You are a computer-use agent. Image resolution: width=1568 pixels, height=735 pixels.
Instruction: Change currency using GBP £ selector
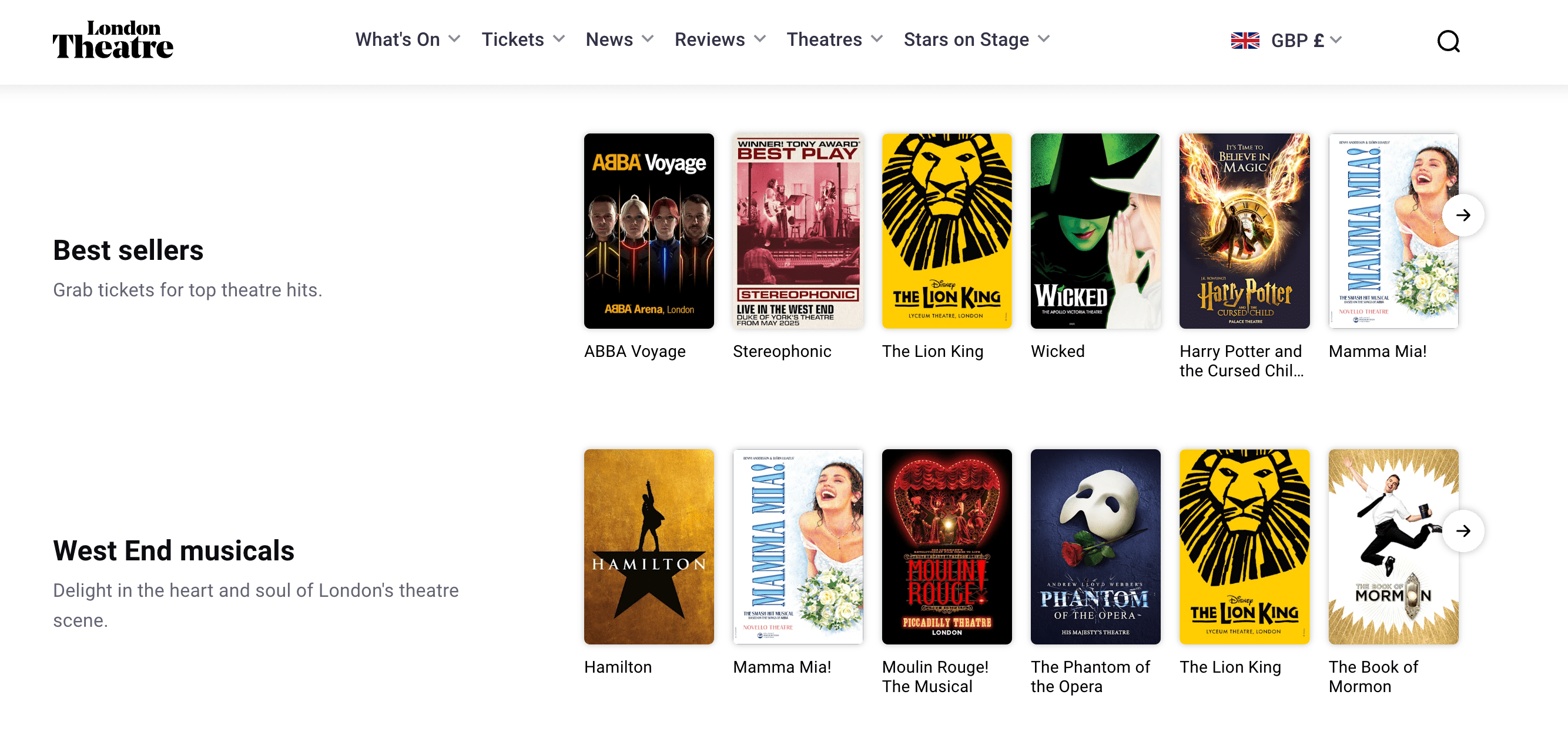click(1306, 40)
